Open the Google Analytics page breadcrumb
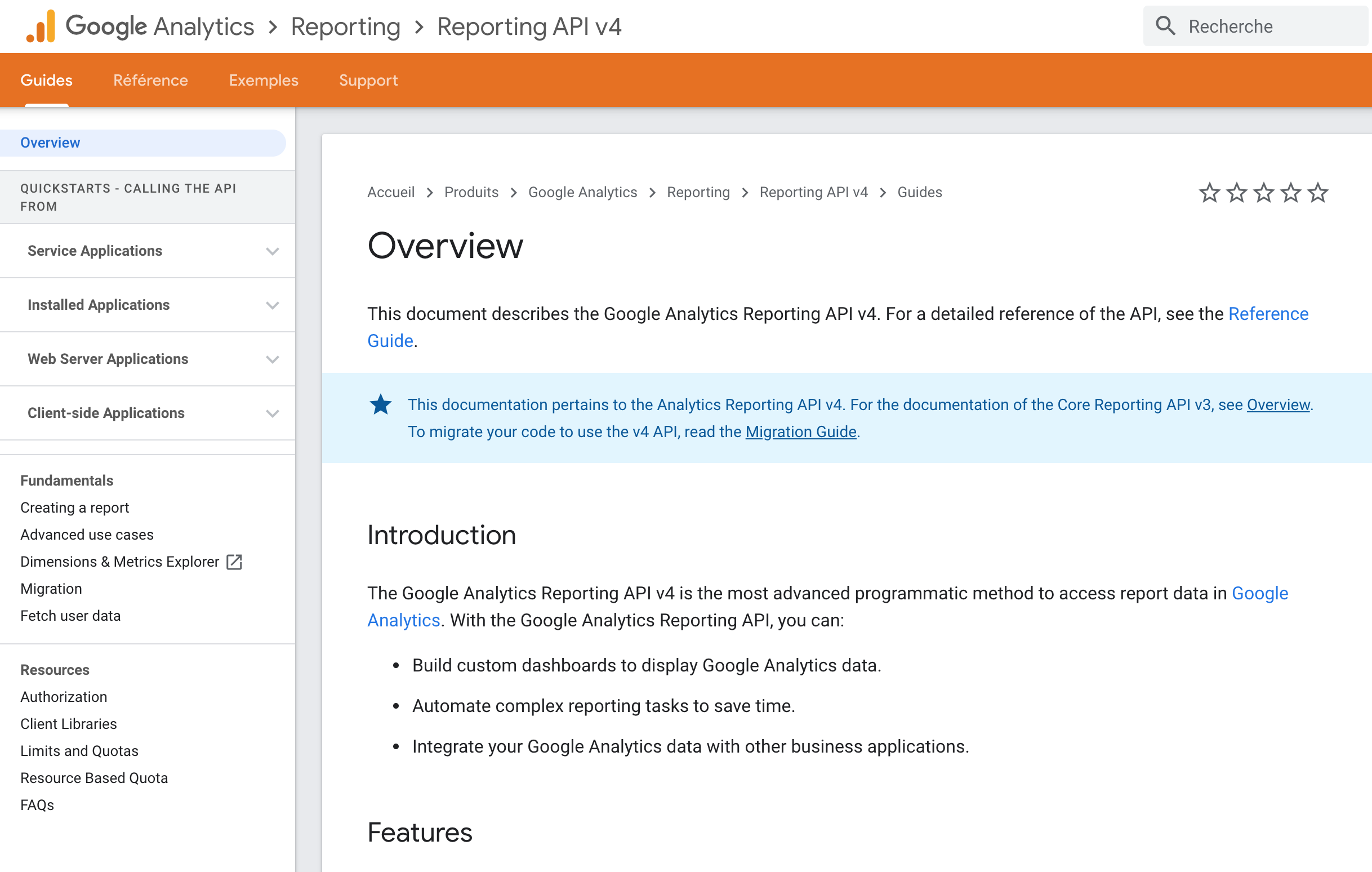Viewport: 1372px width, 872px height. pyautogui.click(x=582, y=193)
